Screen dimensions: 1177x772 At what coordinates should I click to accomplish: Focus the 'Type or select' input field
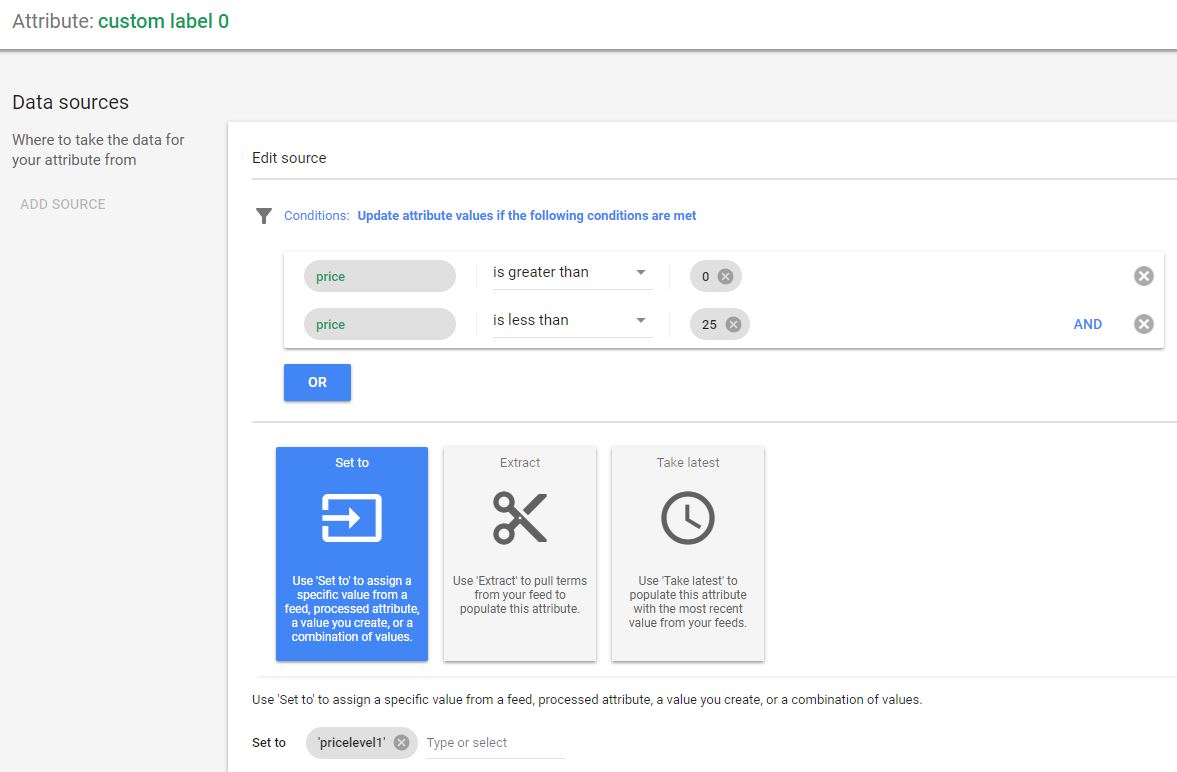point(494,743)
